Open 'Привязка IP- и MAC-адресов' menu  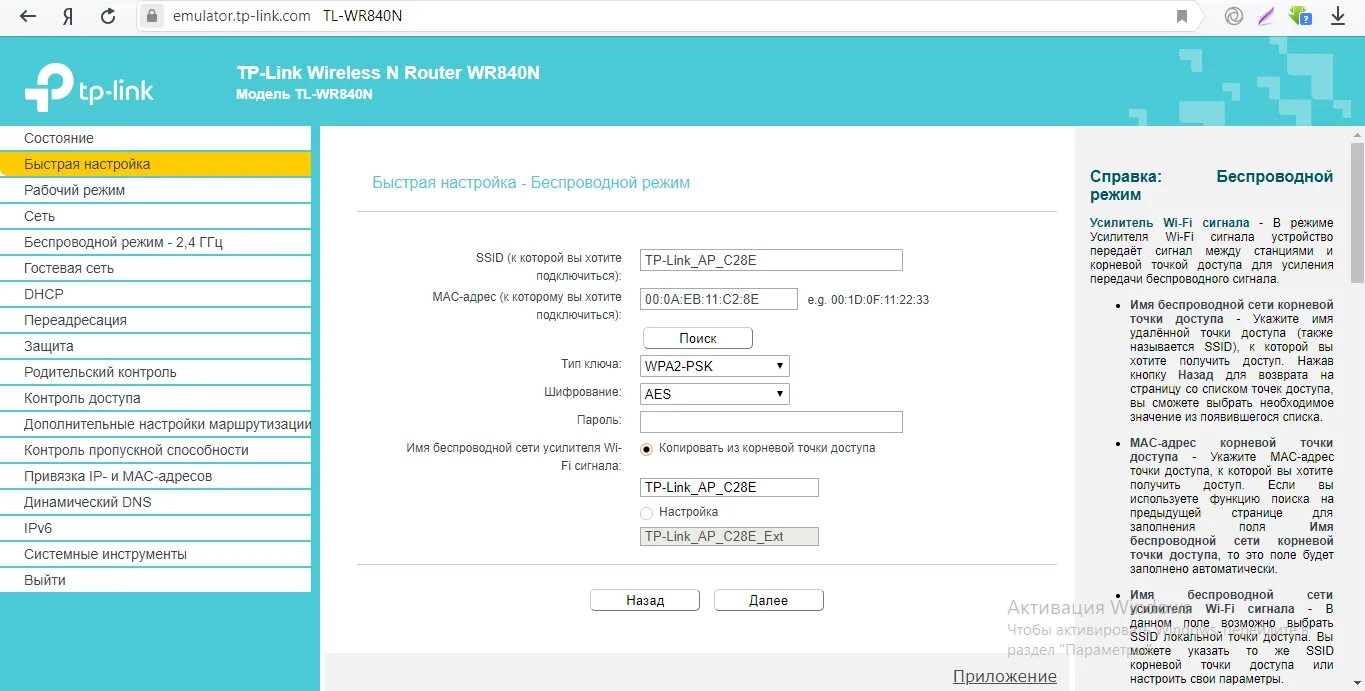pyautogui.click(x=155, y=476)
